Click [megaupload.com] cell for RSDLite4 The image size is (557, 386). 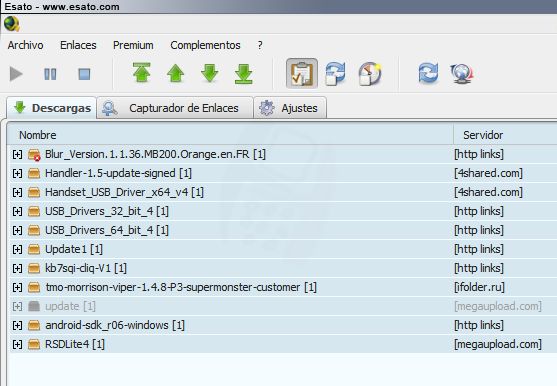point(498,344)
